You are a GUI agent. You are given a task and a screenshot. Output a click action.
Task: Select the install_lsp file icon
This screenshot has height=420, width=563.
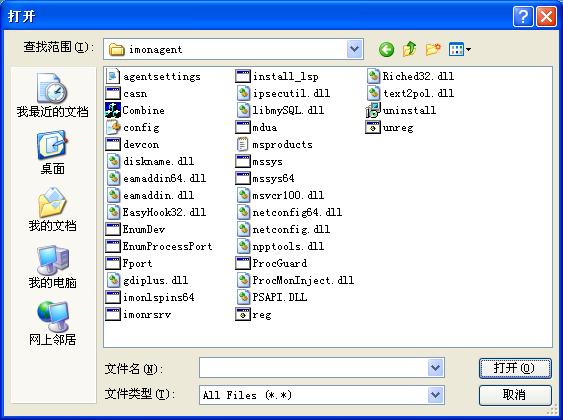[x=243, y=76]
